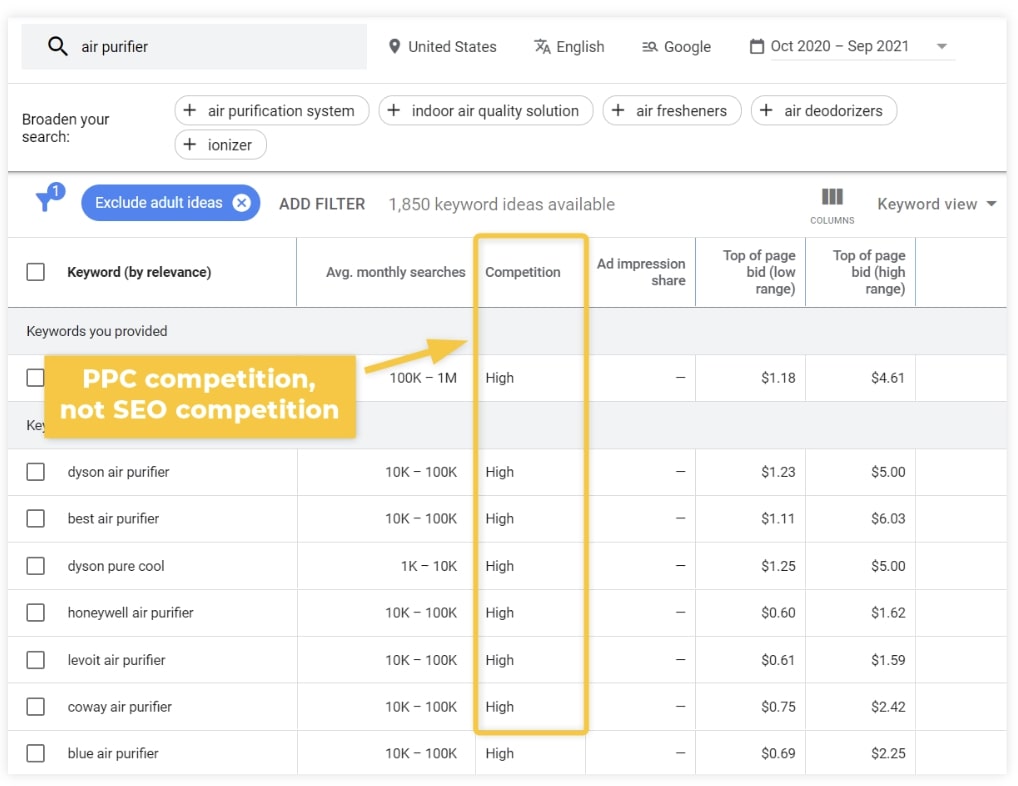Expand the date range dropdown arrow

tap(941, 47)
